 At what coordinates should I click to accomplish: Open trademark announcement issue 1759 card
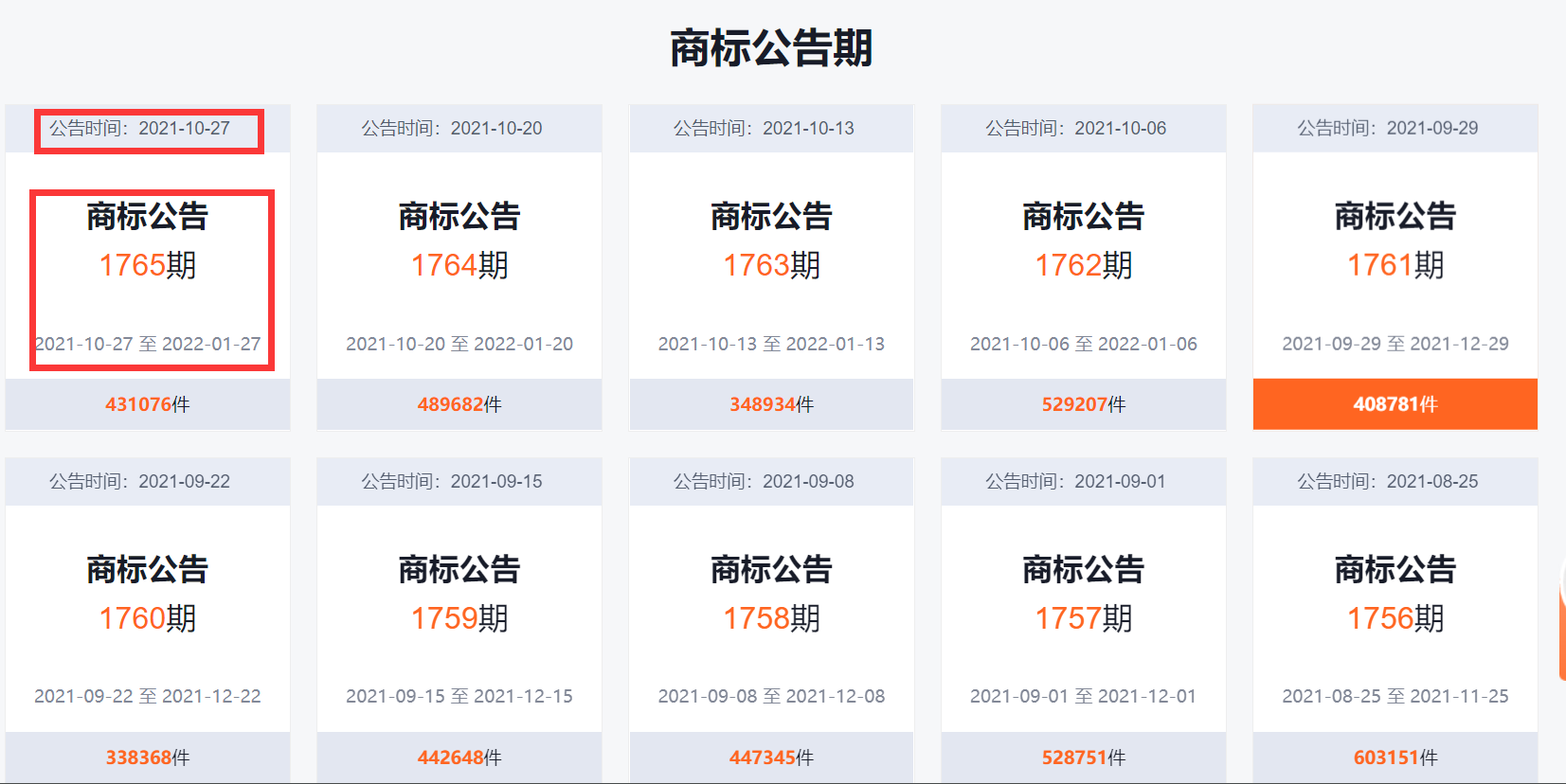coord(459,620)
